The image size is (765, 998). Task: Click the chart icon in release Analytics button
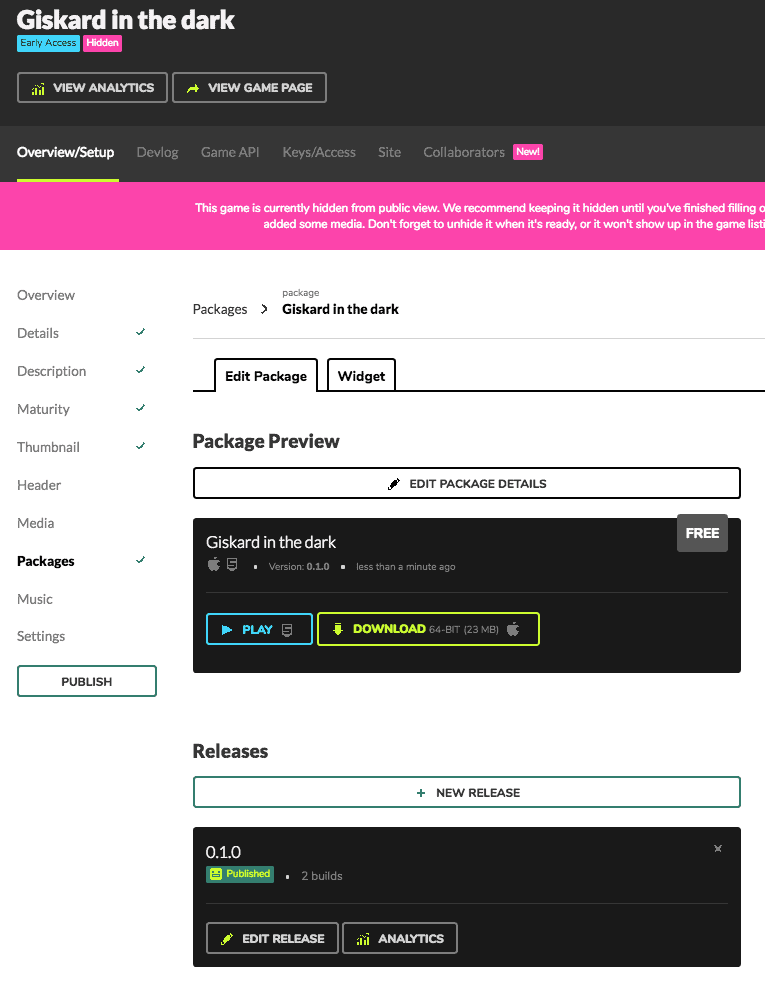pyautogui.click(x=363, y=939)
